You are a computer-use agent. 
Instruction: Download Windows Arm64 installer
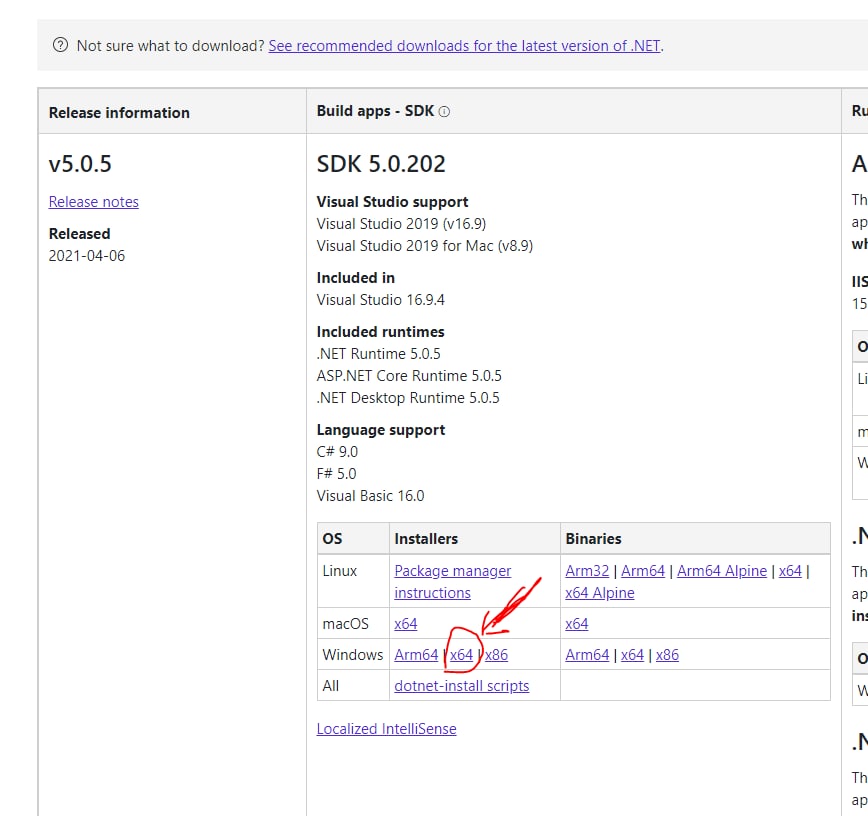pyautogui.click(x=416, y=655)
